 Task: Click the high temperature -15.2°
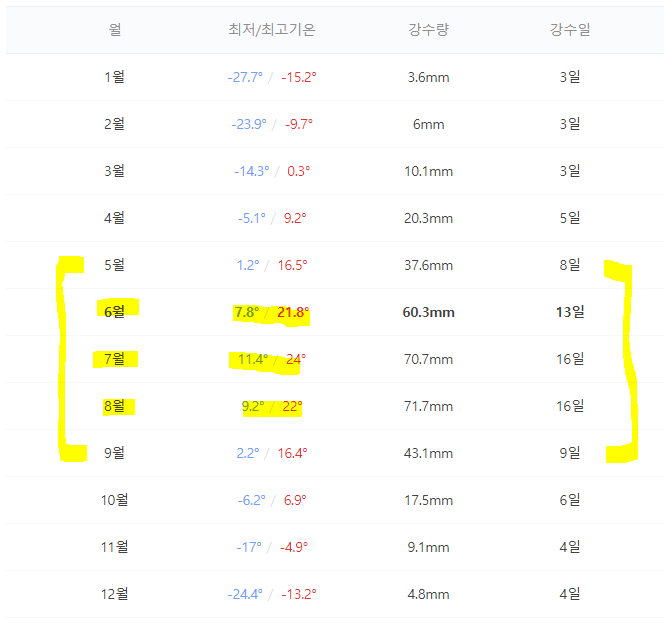(x=299, y=77)
